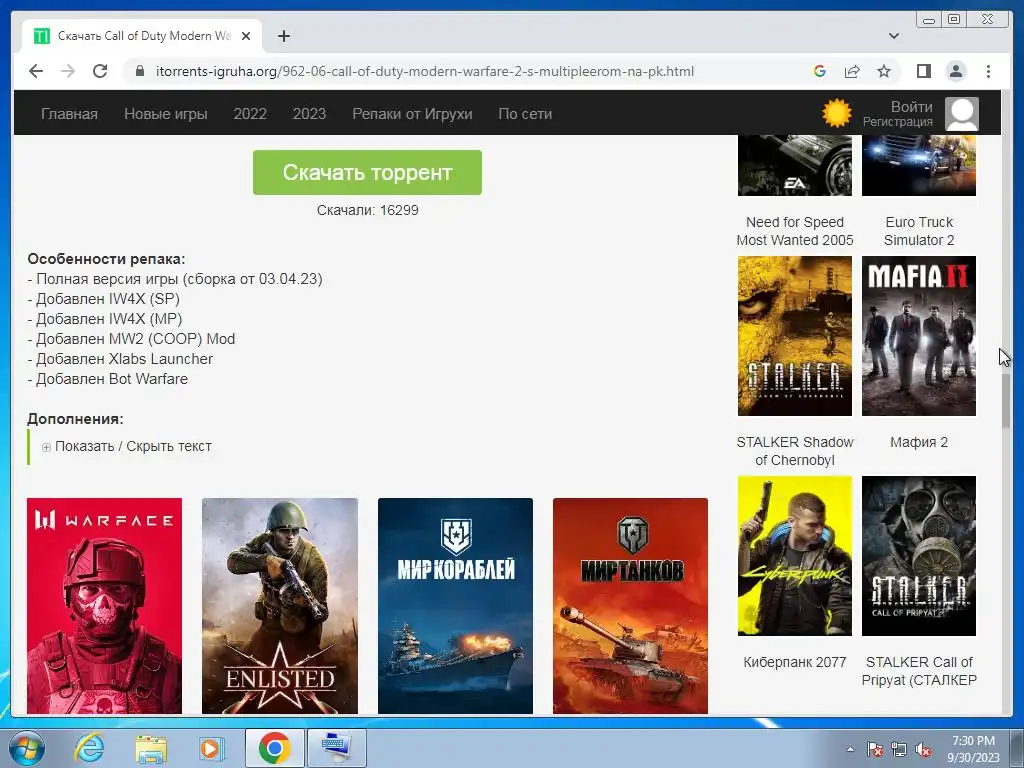Click the STALKER Shadow of Chernobyl cover
This screenshot has width=1024, height=768.
click(x=795, y=336)
